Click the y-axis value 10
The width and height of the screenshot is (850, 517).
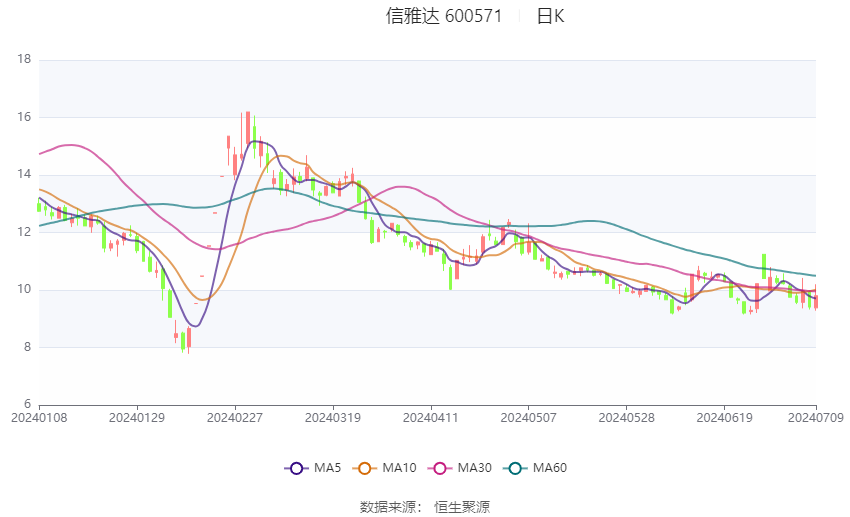(x=24, y=289)
